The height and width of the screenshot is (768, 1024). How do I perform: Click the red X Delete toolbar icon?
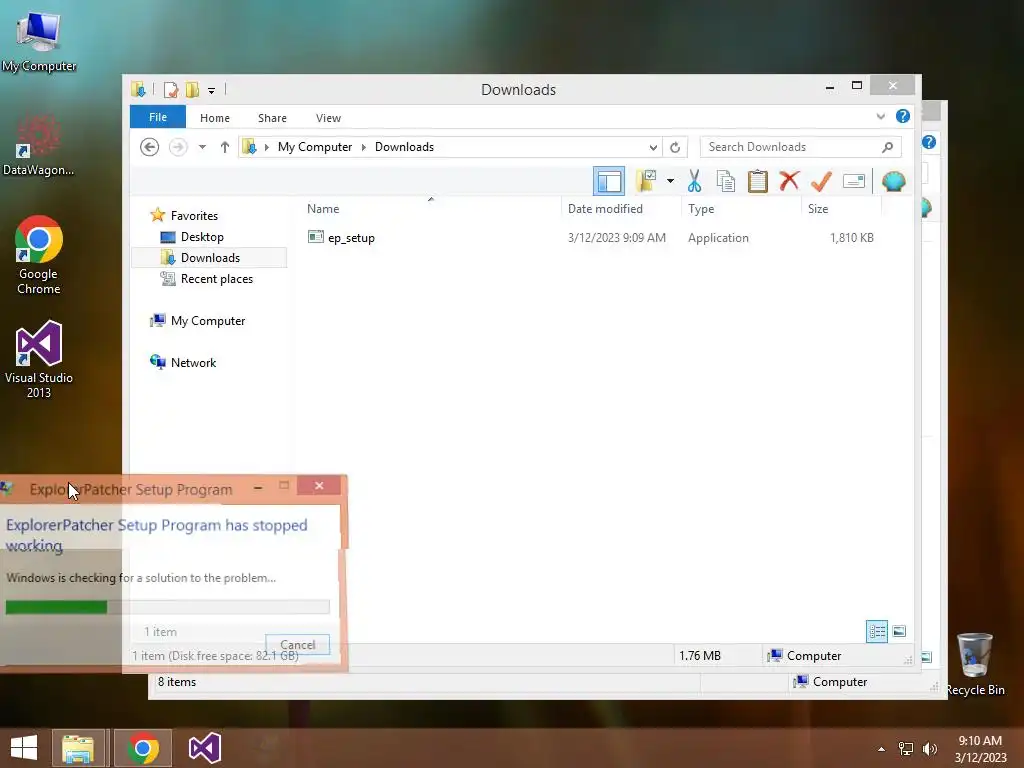point(790,180)
